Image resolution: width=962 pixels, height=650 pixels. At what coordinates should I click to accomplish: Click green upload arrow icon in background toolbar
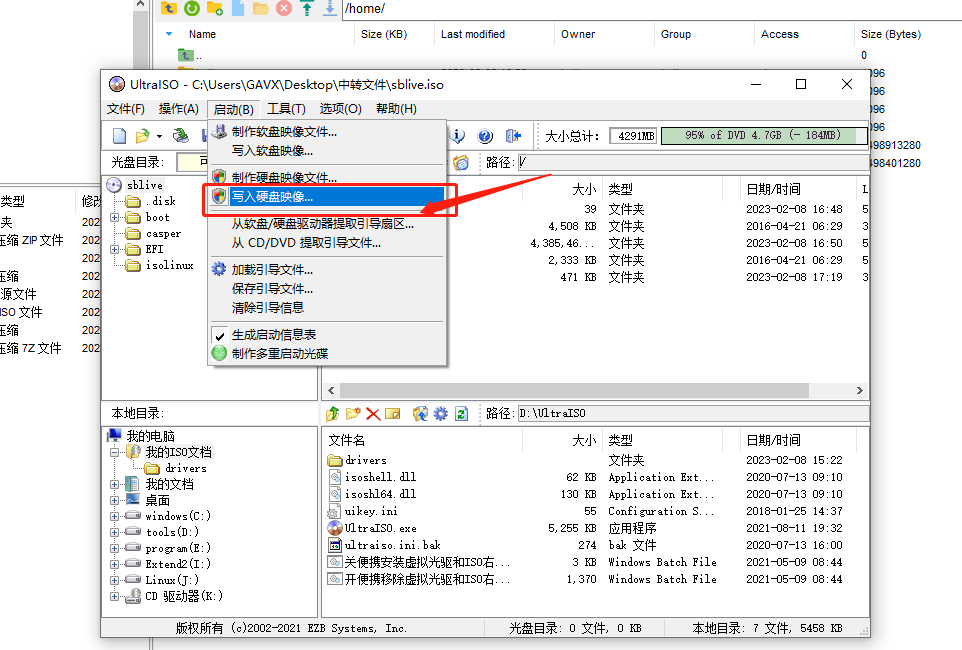(307, 8)
